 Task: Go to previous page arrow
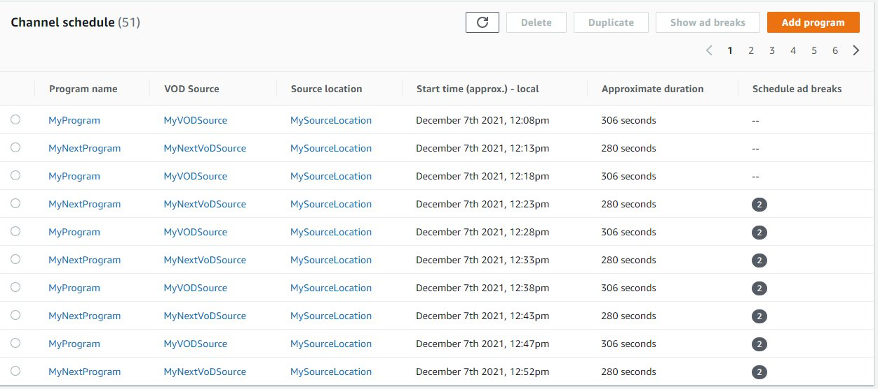pos(709,50)
